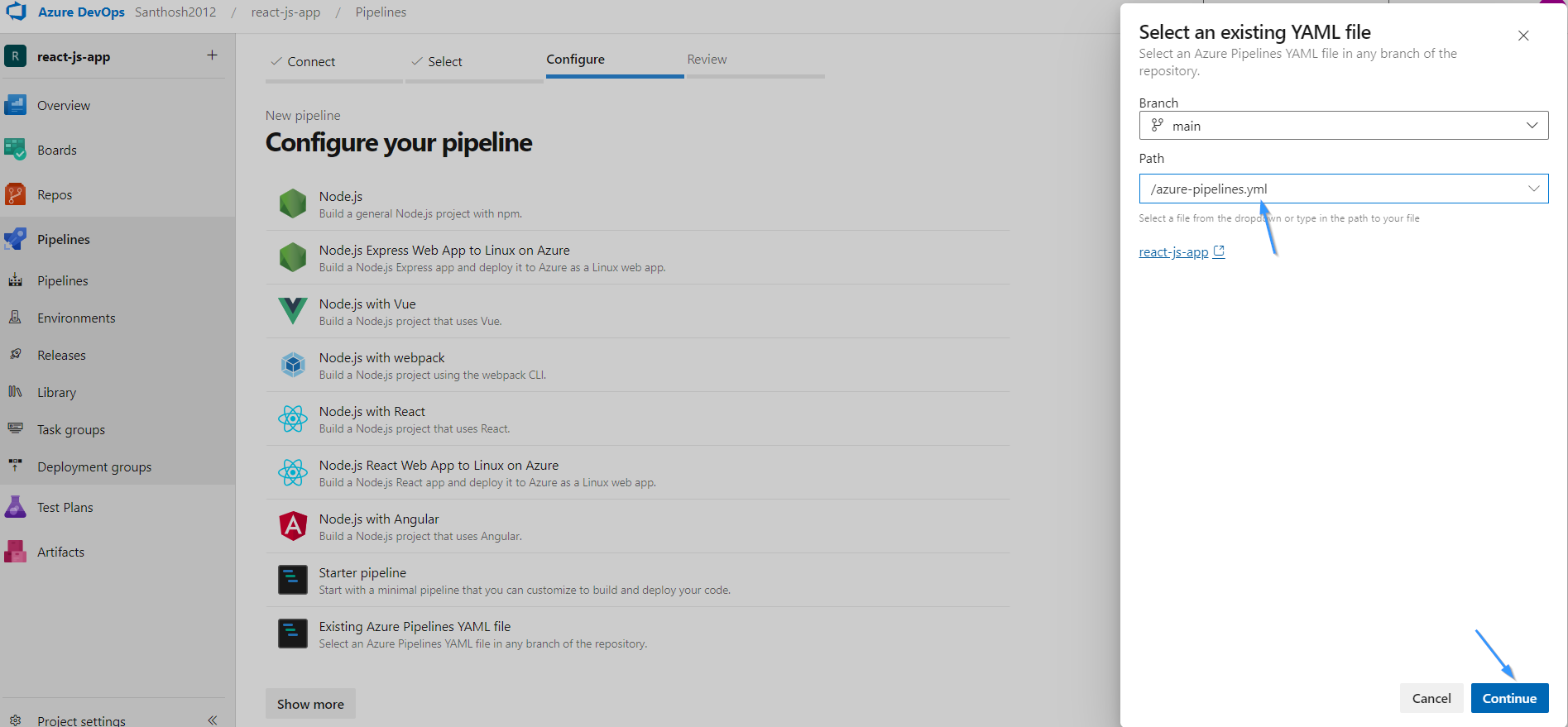The image size is (1568, 727).
Task: Open react-js-app breadcrumb link
Action: [285, 12]
